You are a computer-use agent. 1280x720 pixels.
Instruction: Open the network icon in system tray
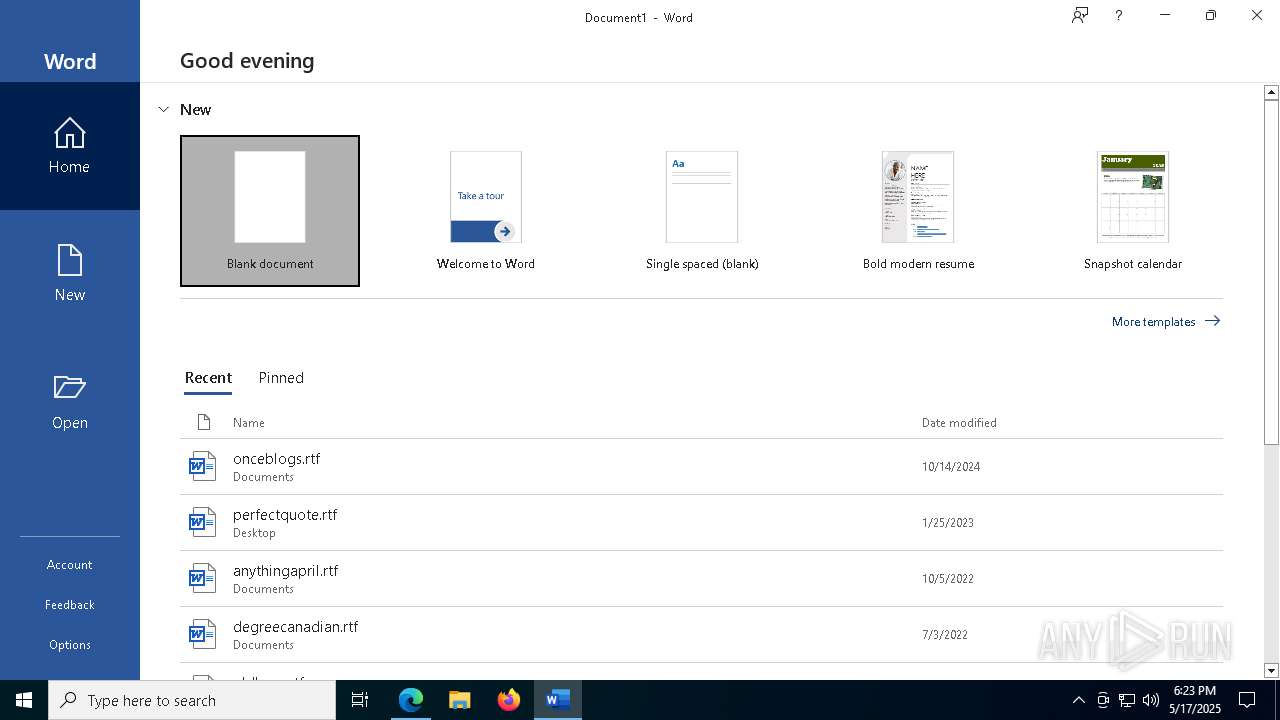1127,700
